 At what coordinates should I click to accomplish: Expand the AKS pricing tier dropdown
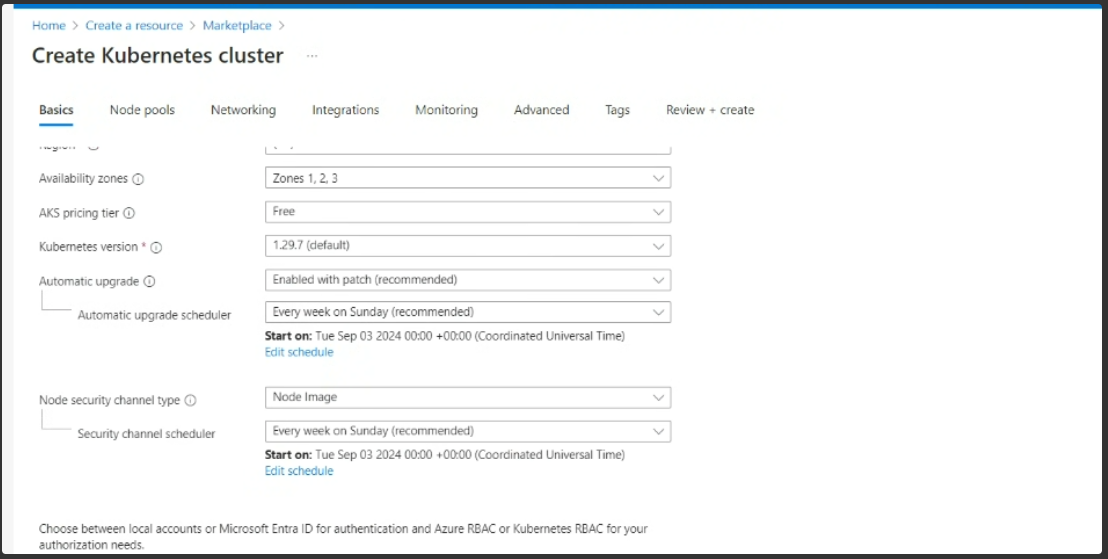pos(467,212)
